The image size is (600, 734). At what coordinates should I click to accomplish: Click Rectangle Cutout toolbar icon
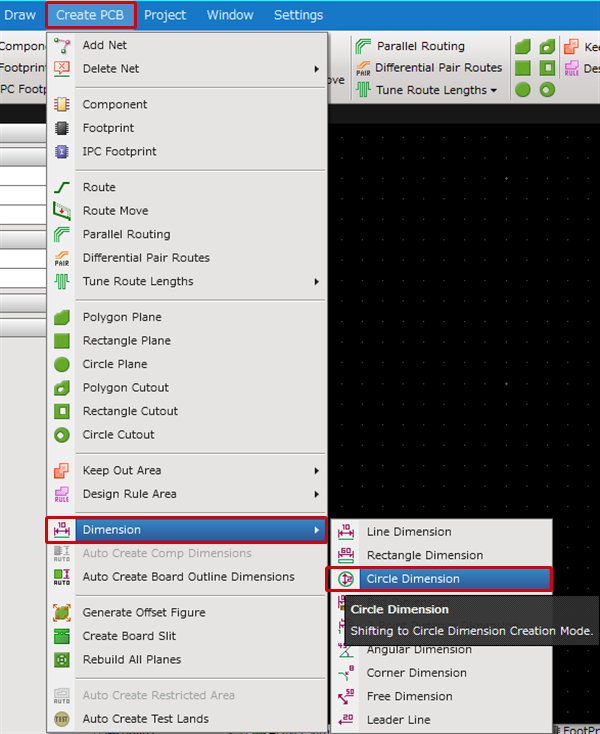click(x=547, y=68)
